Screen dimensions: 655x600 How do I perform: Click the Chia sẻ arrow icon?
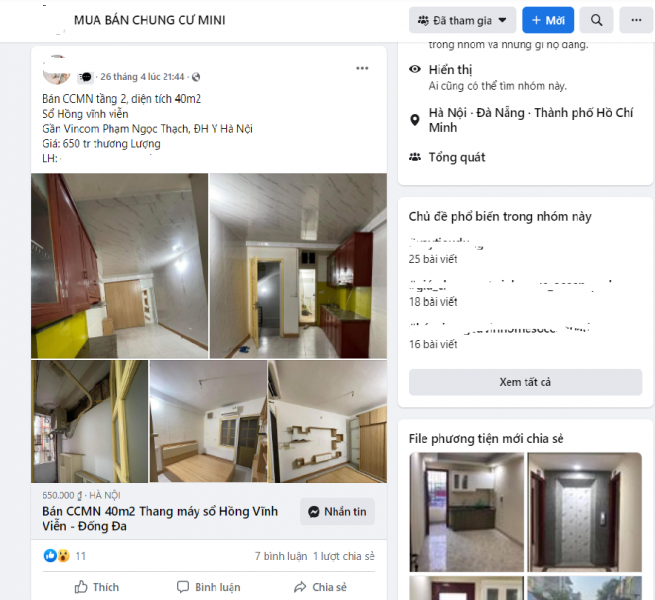point(300,587)
